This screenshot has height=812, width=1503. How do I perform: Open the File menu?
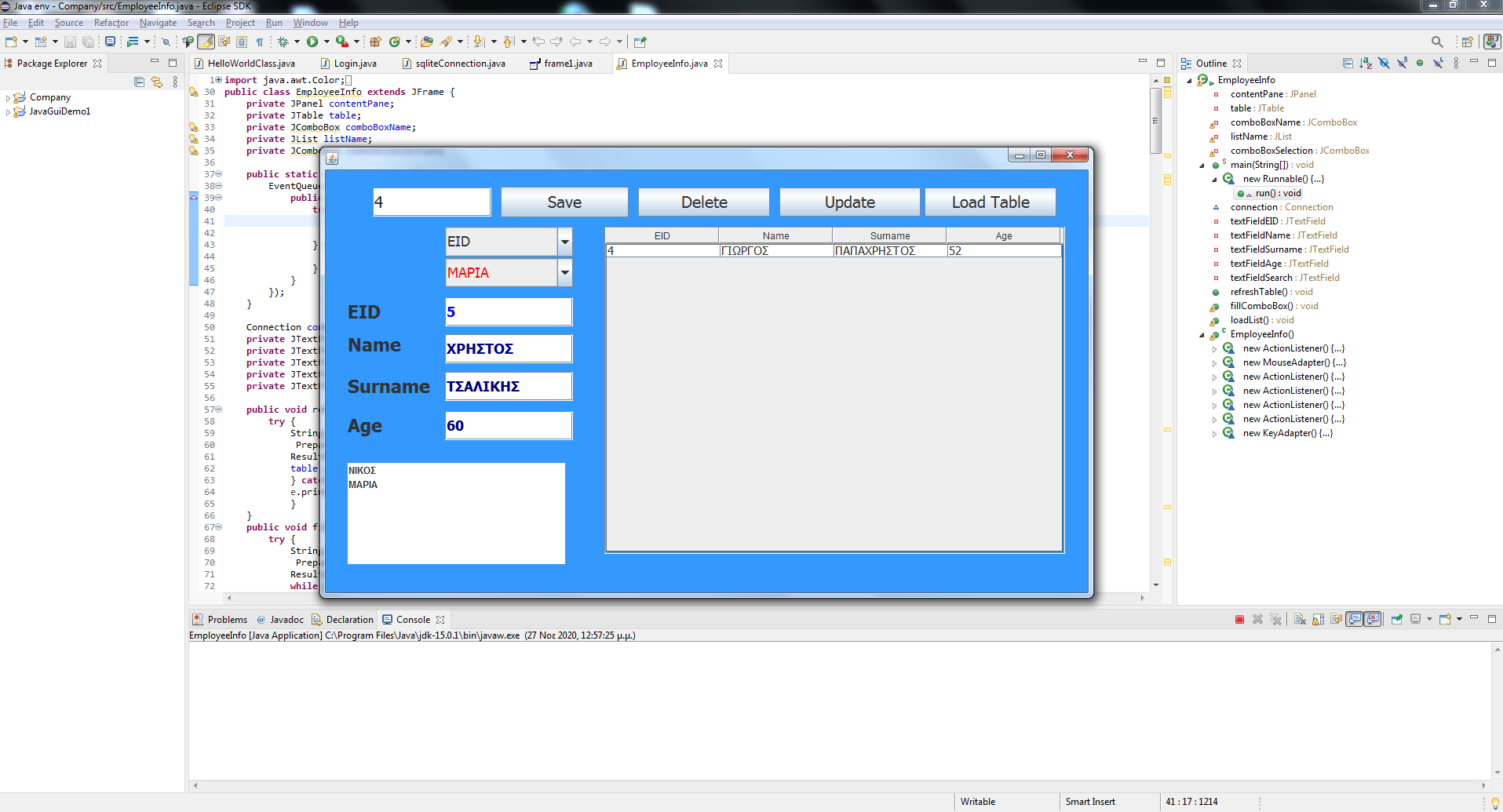[x=10, y=23]
